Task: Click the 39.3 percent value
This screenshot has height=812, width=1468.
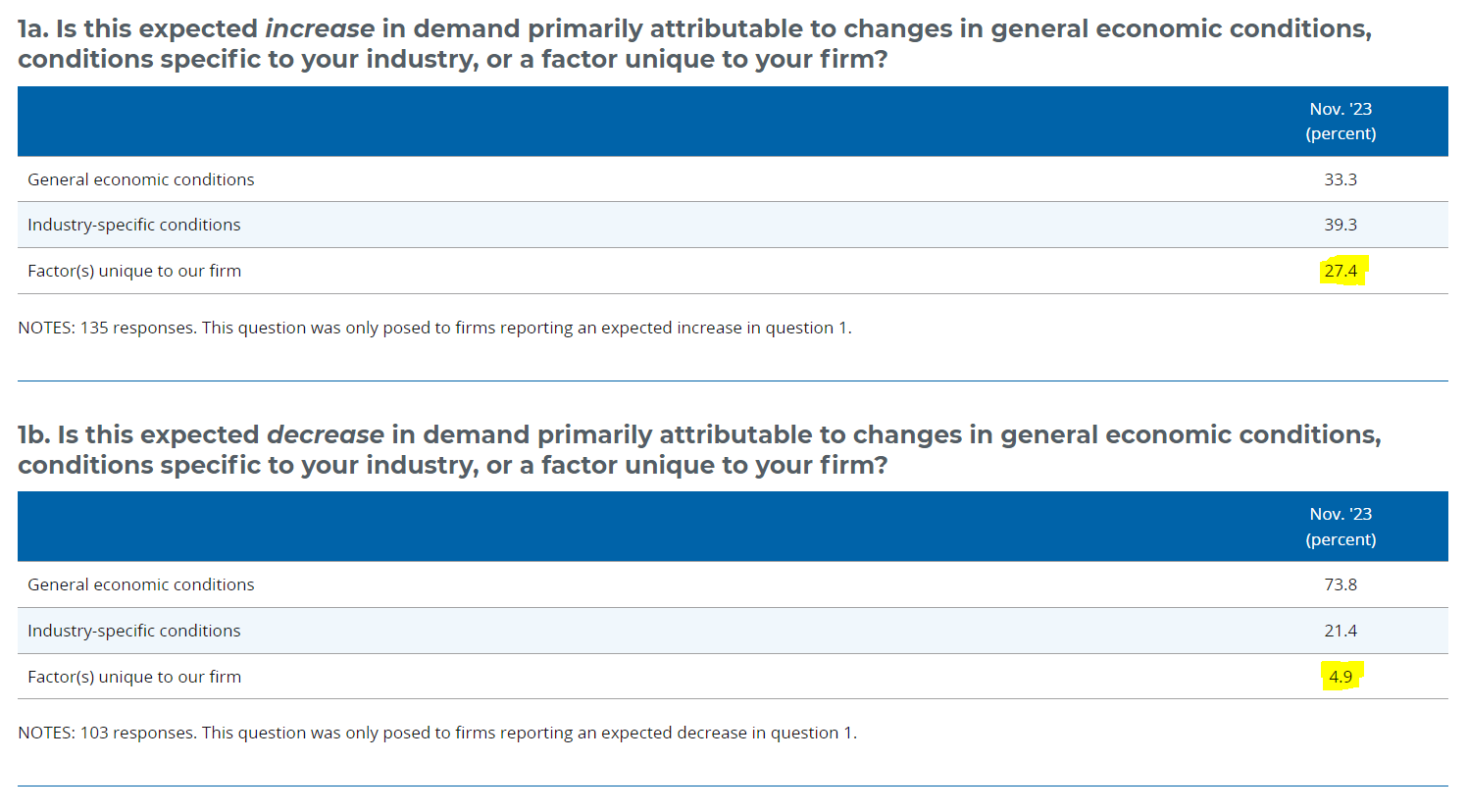Action: [1341, 225]
